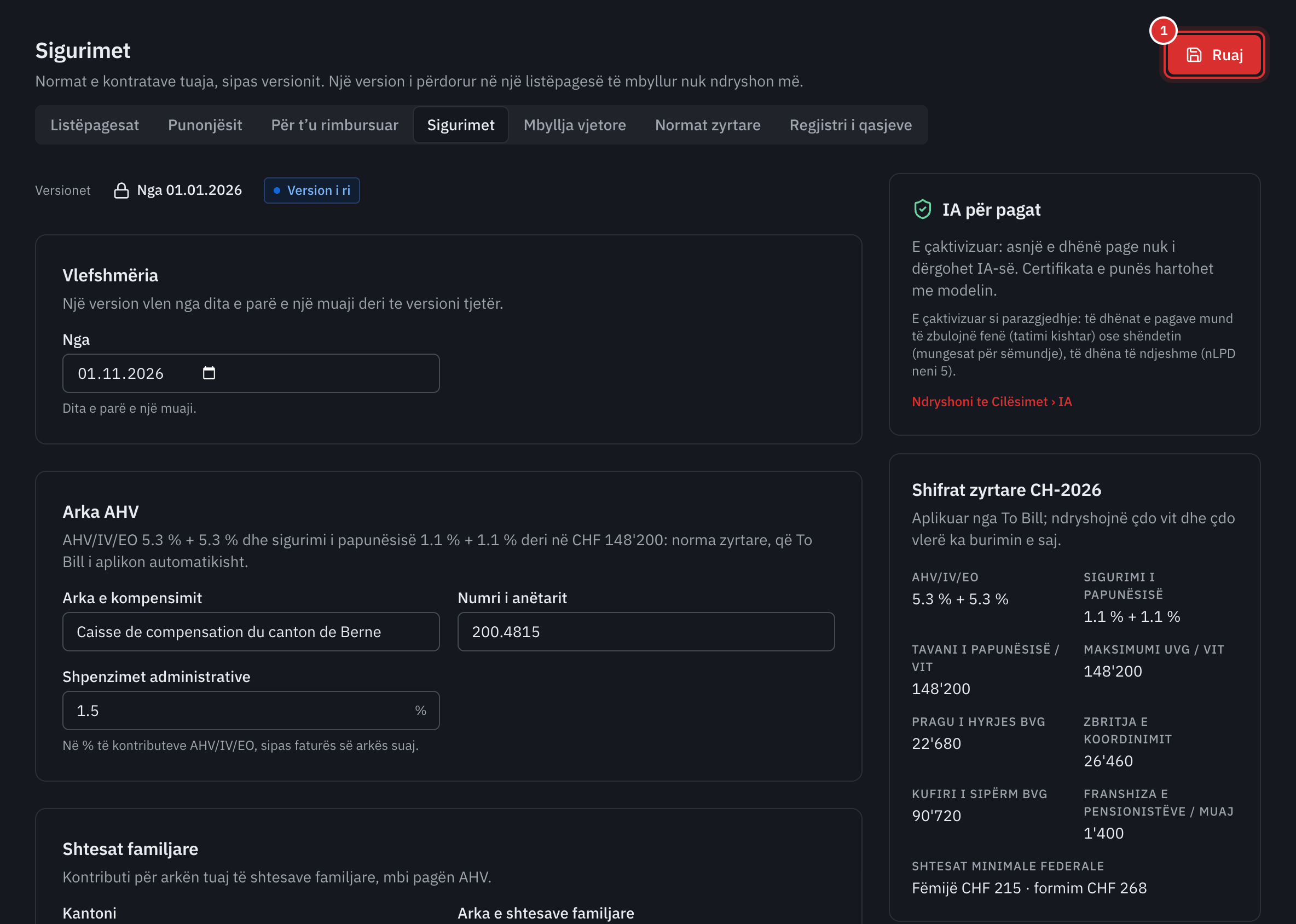Follow the Ndryshoni te Cilësimet › IA link
This screenshot has height=924, width=1296.
click(x=992, y=401)
